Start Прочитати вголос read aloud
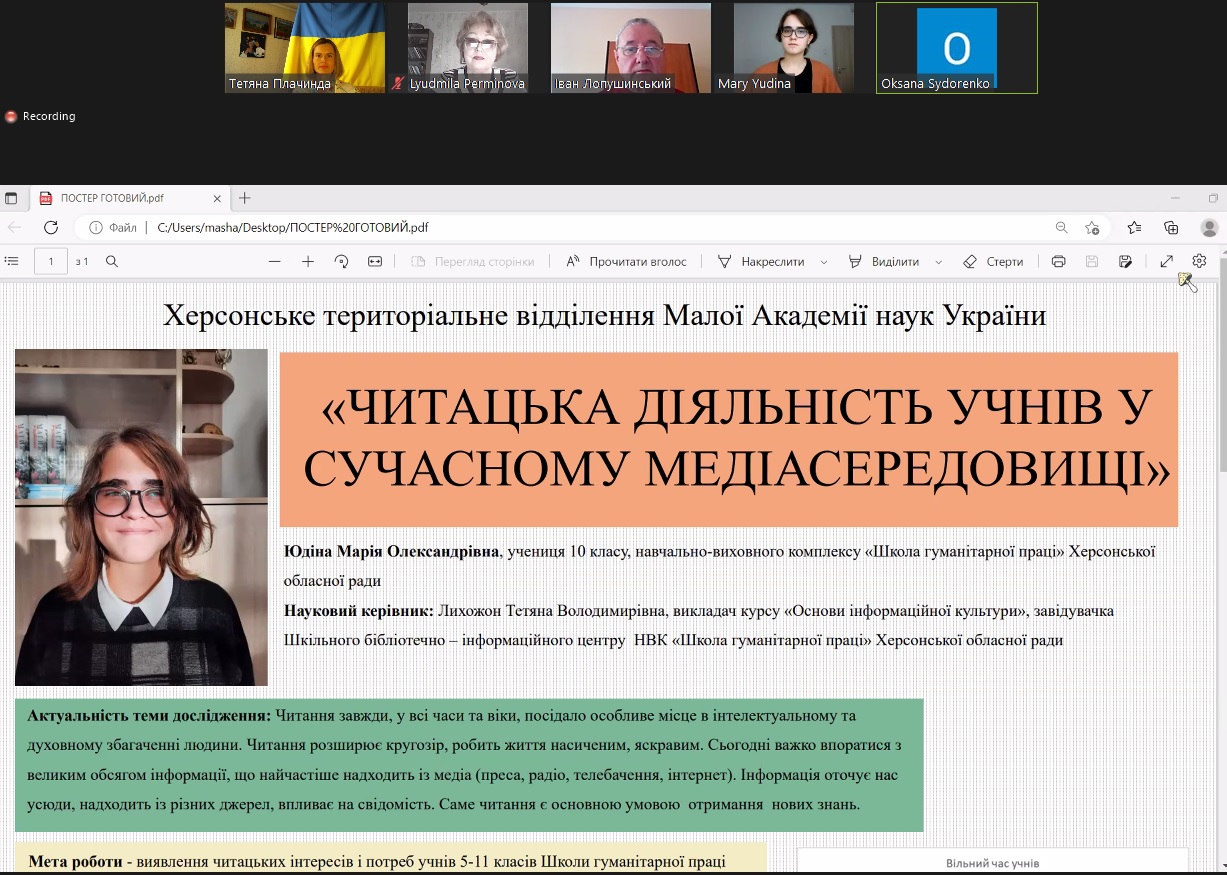This screenshot has width=1227, height=875. click(x=626, y=261)
